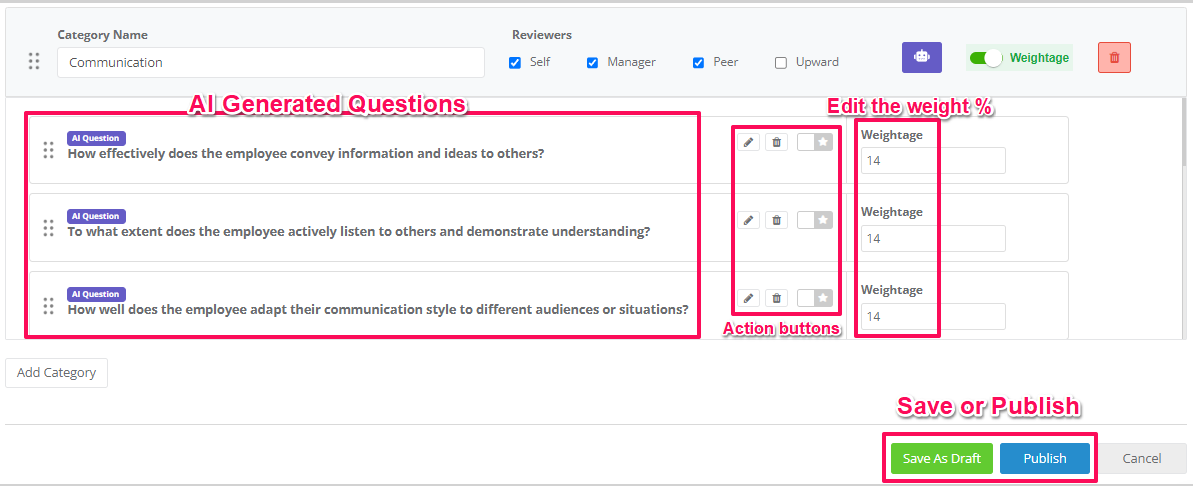Screen dimensions: 1193x486
Task: Toggle star switch on communication style question
Action: [815, 297]
